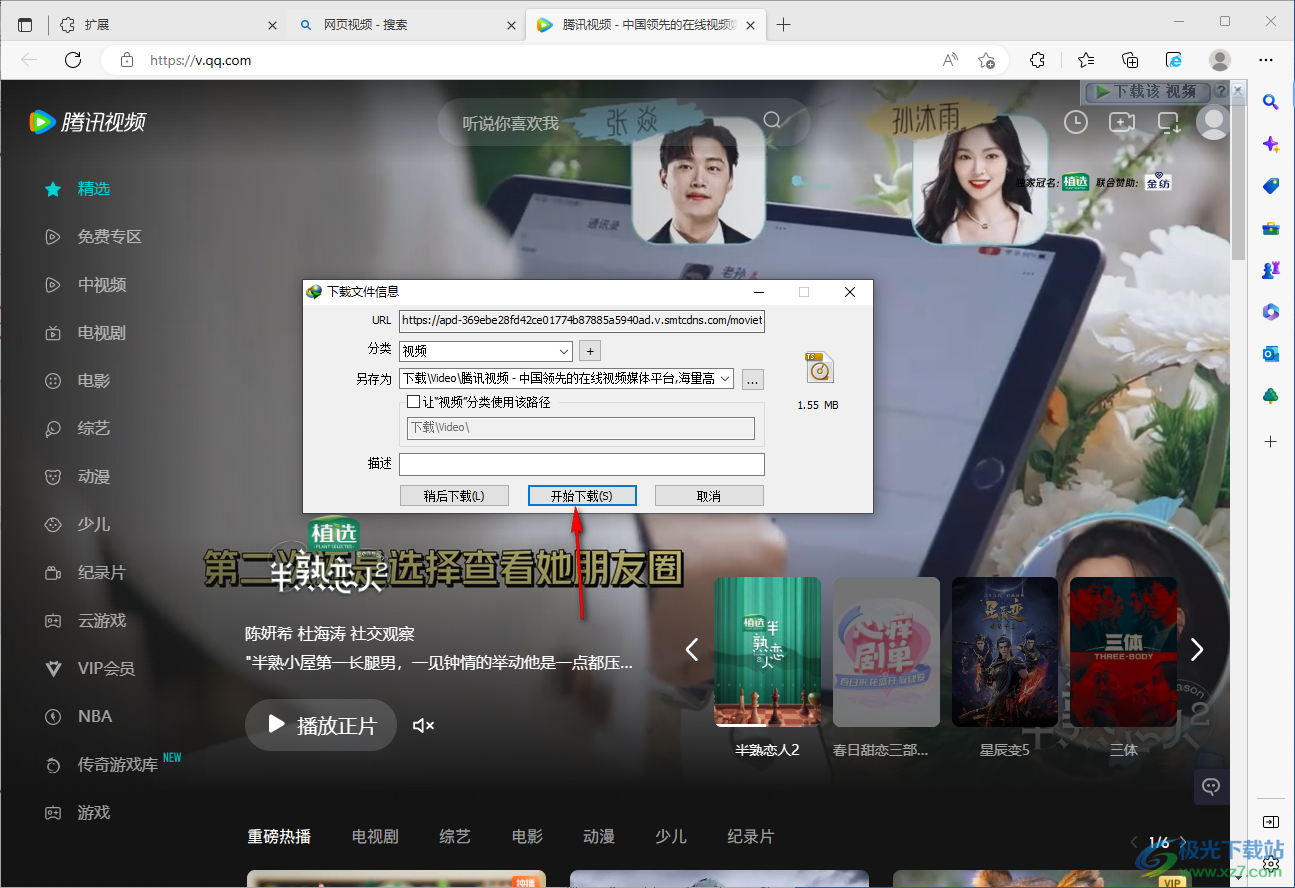Expand the 另存为 save path dropdown
The height and width of the screenshot is (888, 1295).
(x=725, y=379)
